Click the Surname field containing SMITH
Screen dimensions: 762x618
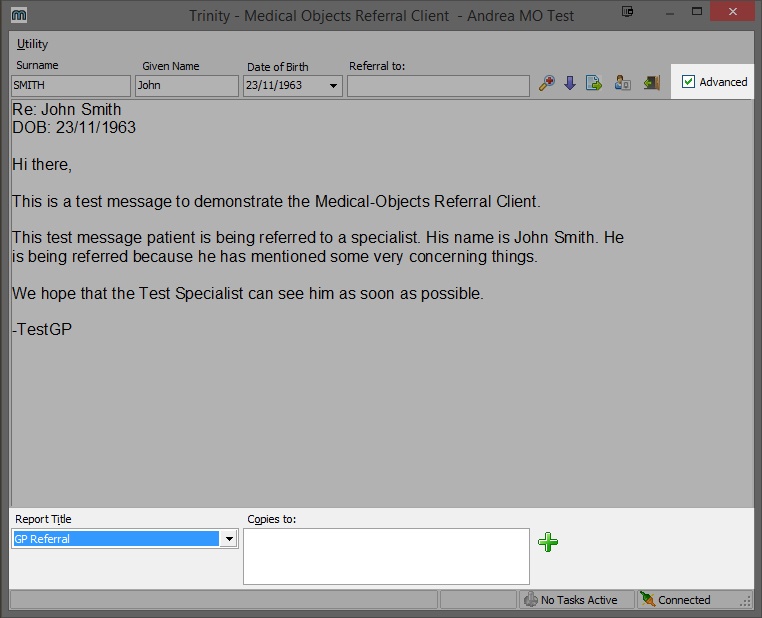tap(71, 86)
